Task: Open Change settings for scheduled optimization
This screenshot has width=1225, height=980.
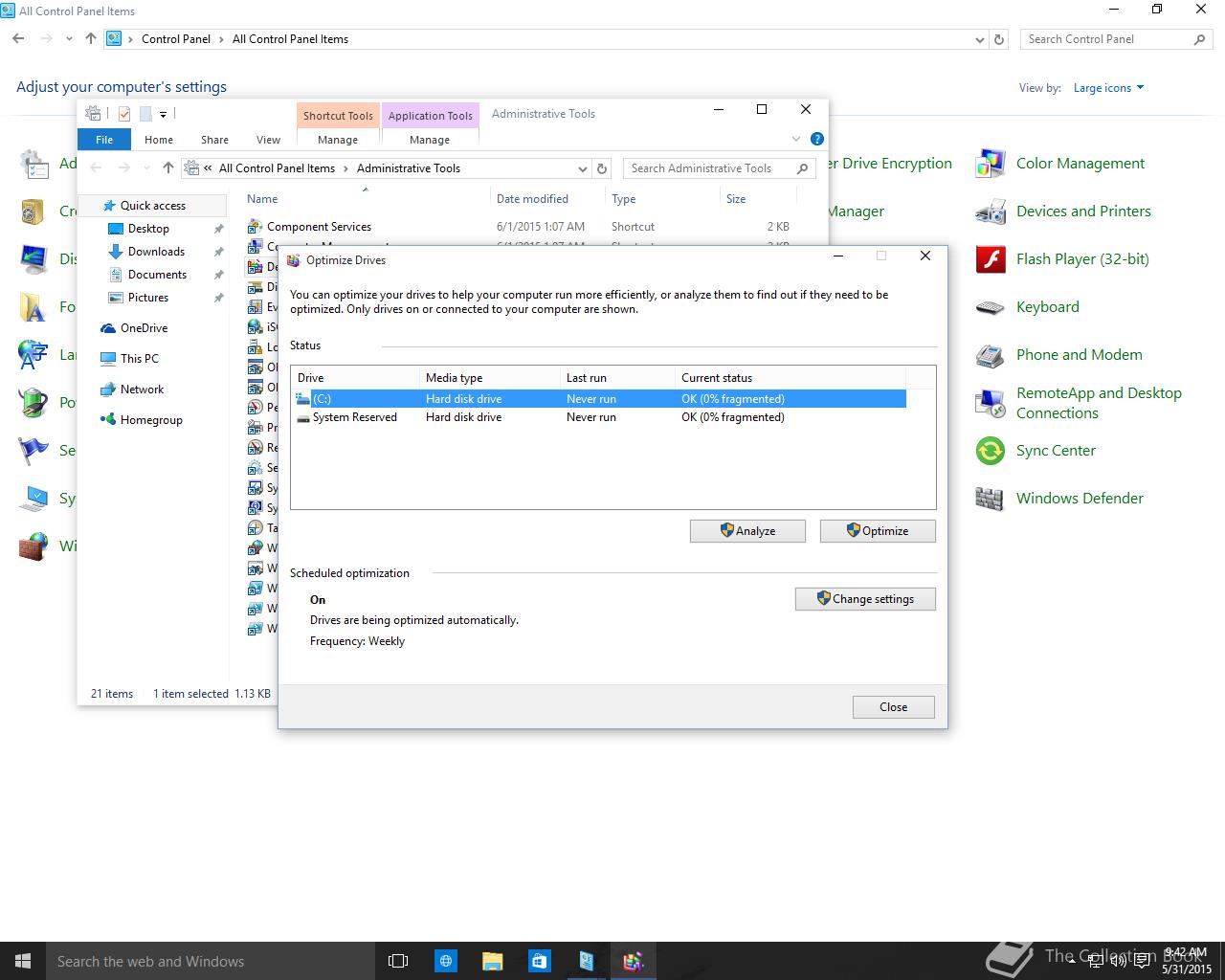Action: pyautogui.click(x=865, y=599)
